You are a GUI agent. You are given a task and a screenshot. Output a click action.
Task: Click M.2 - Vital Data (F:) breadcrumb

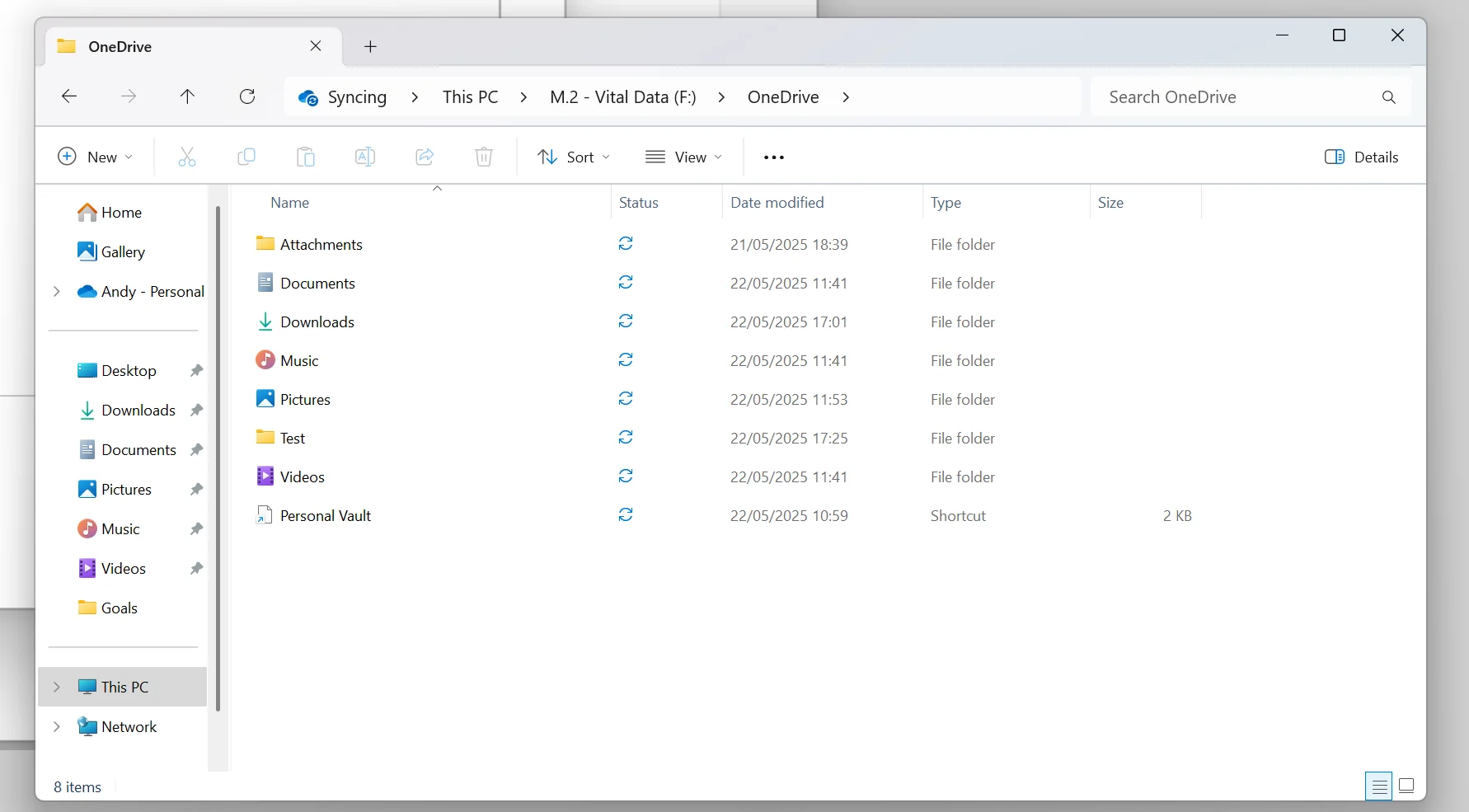[x=623, y=97]
